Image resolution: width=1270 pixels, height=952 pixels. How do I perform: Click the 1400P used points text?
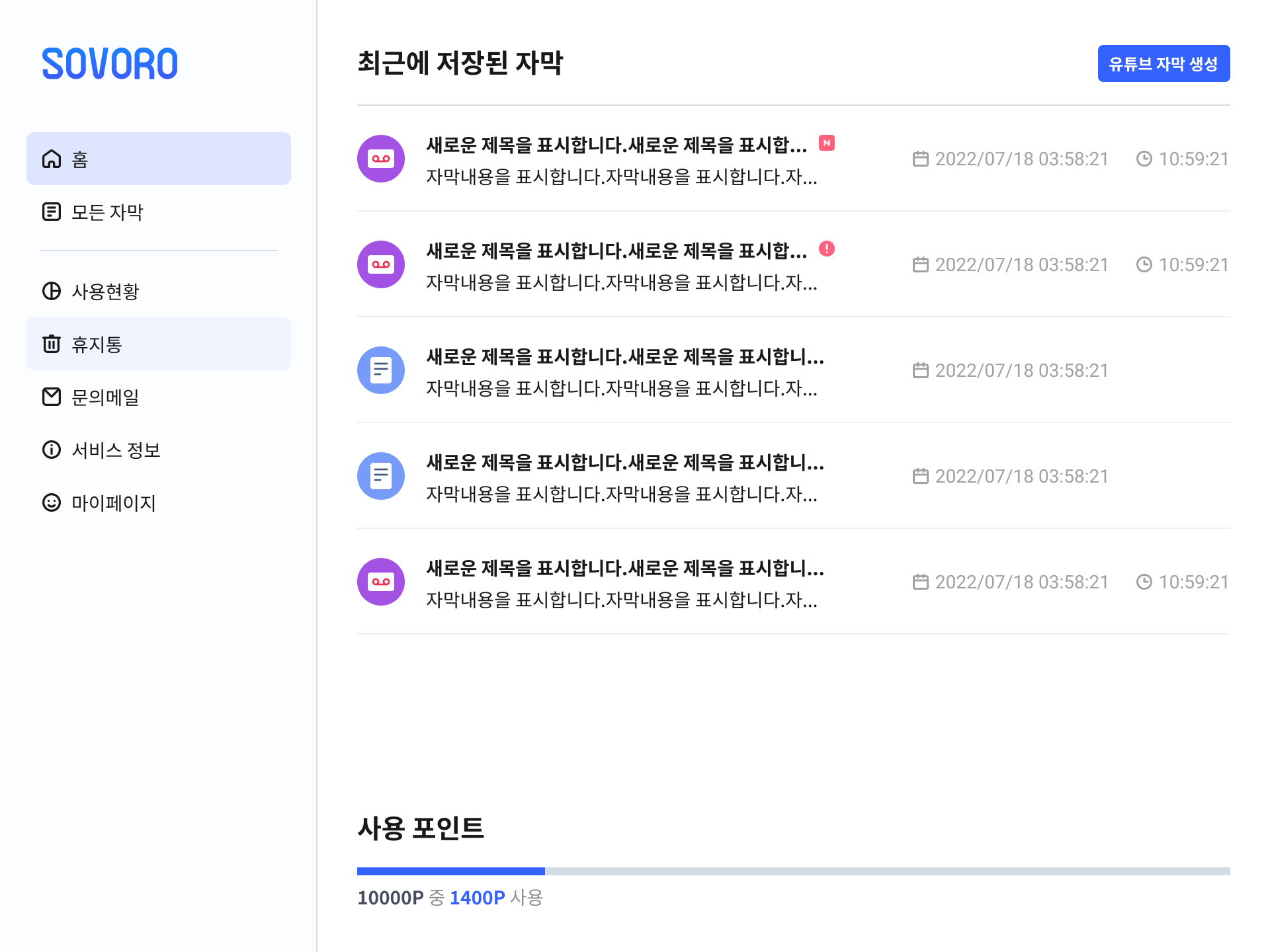coord(477,898)
